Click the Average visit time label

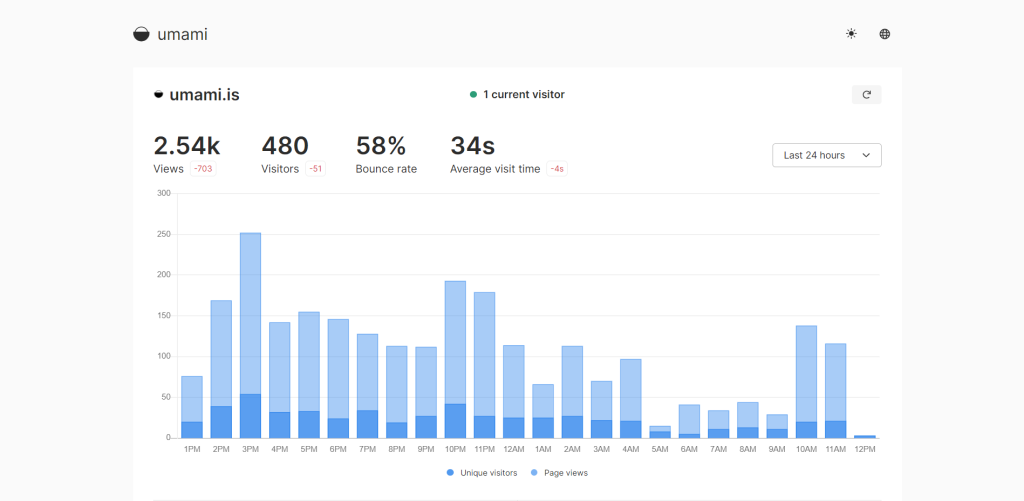[x=495, y=169]
